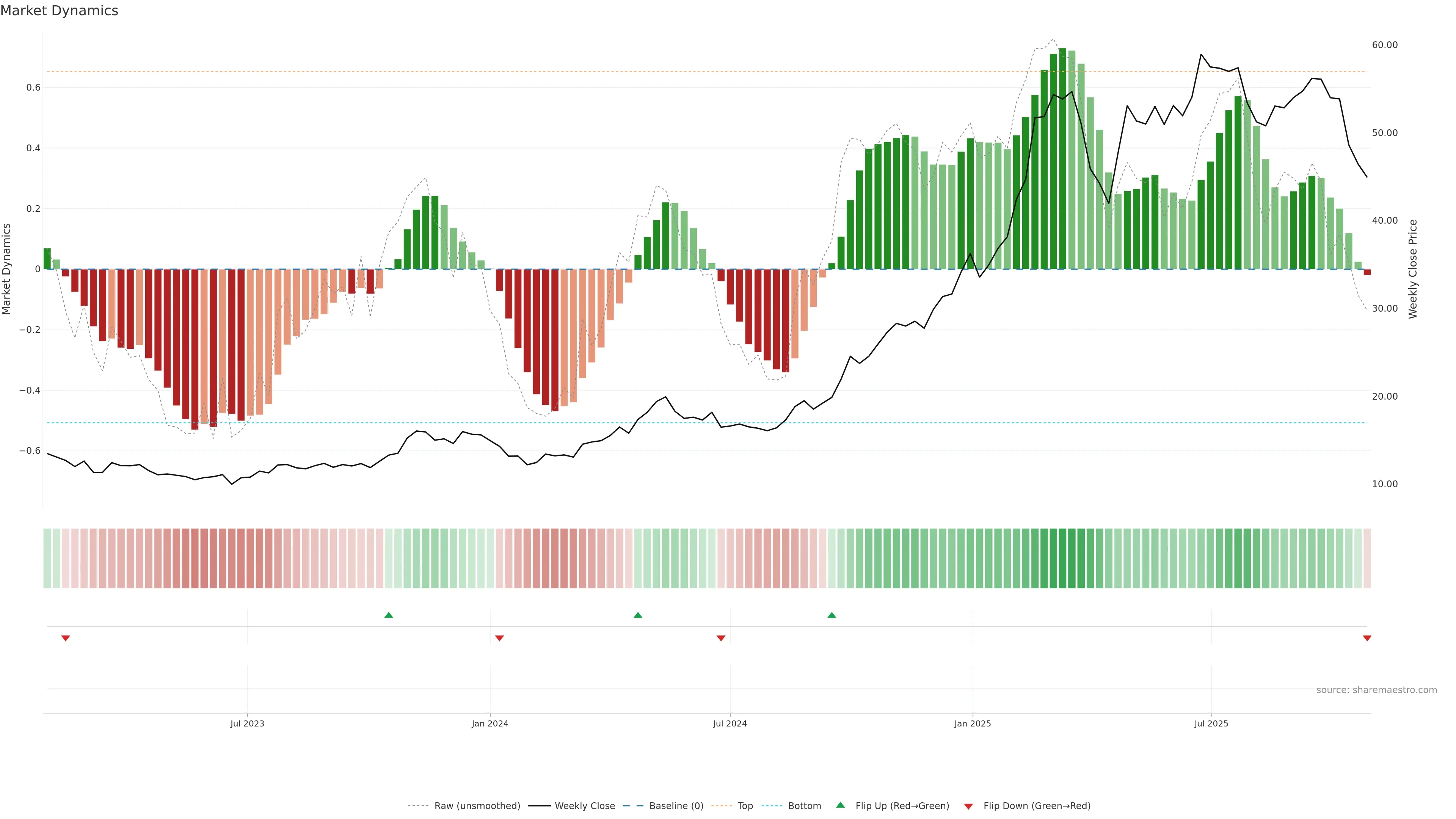Viewport: 1456px width, 819px height.
Task: Hide the Bottom line via legend
Action: click(804, 806)
